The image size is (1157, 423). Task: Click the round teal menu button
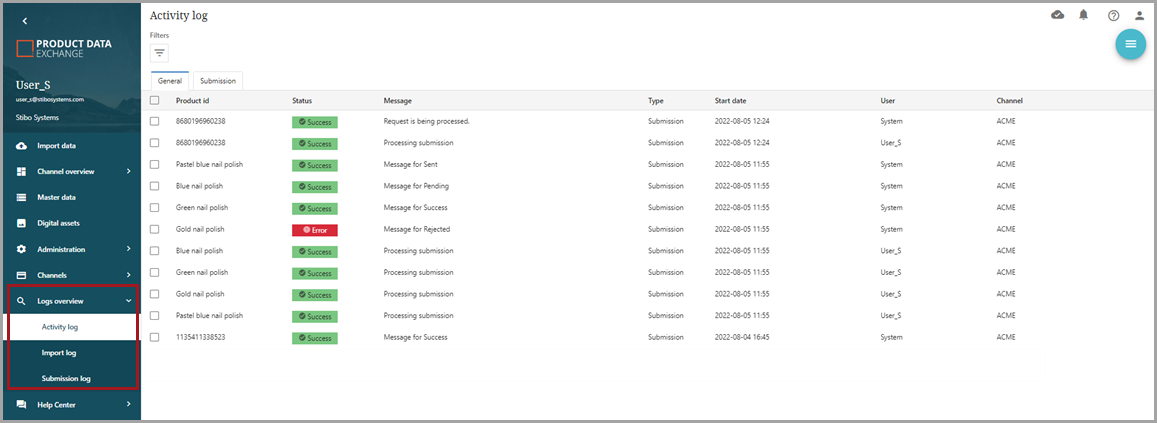tap(1130, 44)
